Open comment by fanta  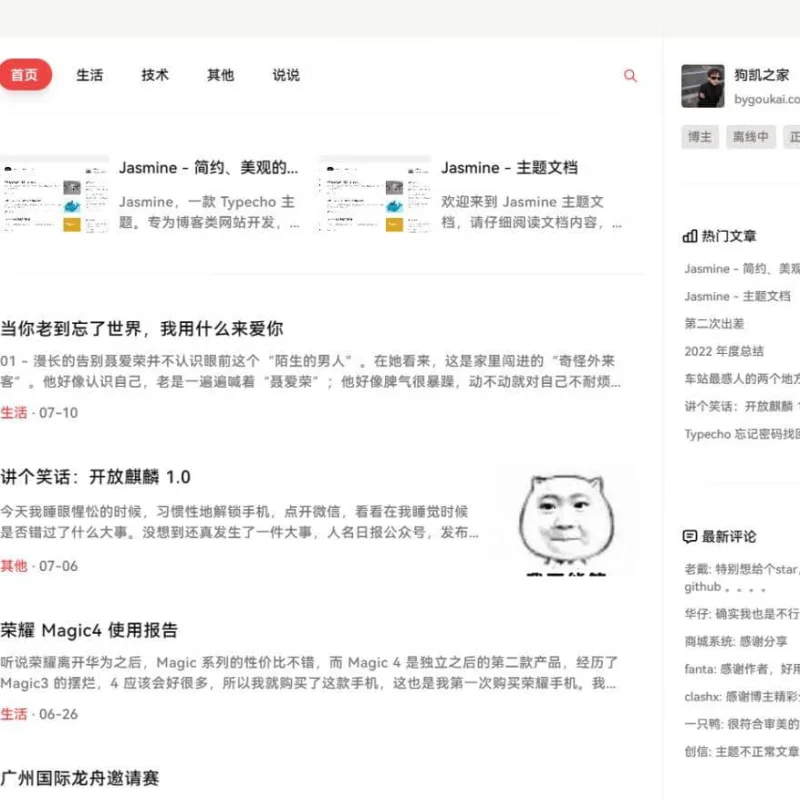click(x=742, y=669)
